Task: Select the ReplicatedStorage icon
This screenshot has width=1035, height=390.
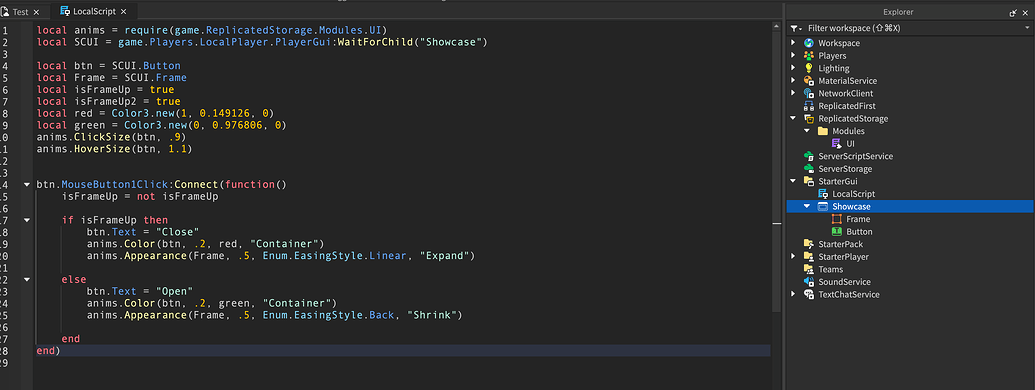Action: click(x=809, y=119)
